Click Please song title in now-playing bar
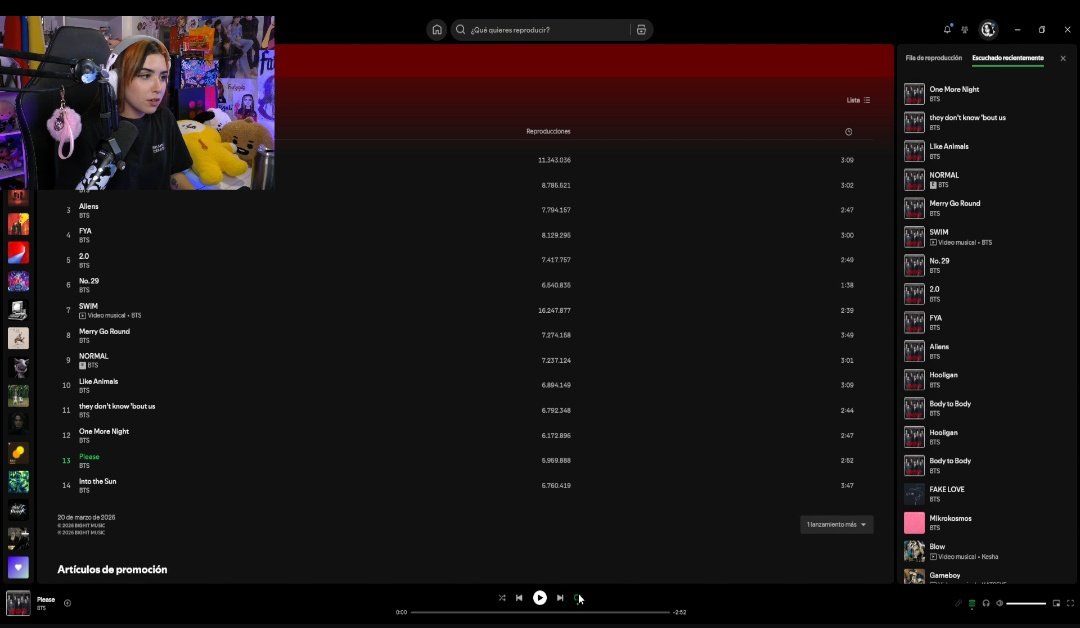 click(x=45, y=600)
